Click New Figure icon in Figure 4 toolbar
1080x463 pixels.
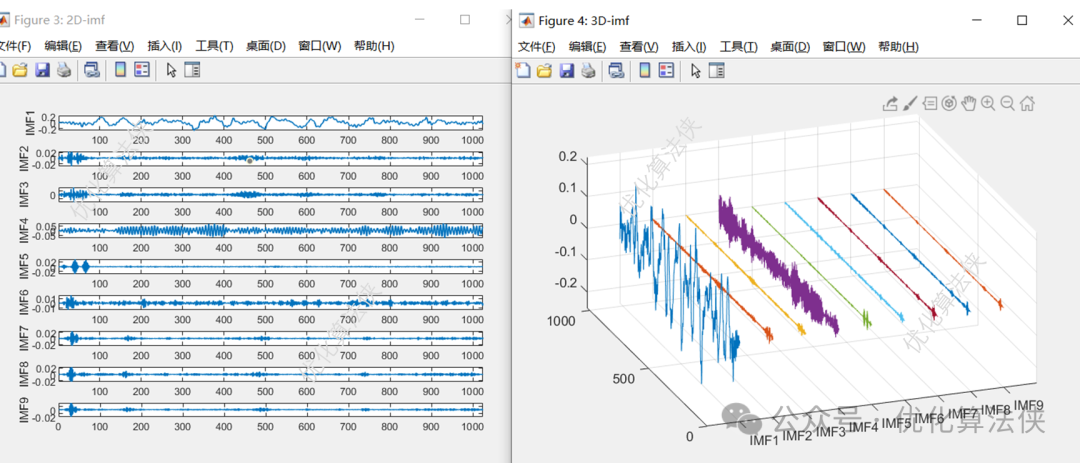(523, 70)
